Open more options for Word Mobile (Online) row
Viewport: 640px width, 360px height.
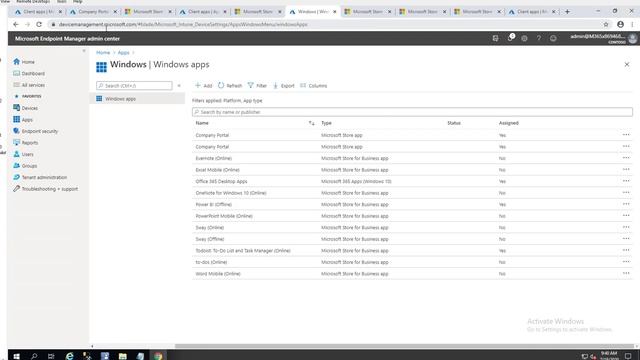click(626, 273)
